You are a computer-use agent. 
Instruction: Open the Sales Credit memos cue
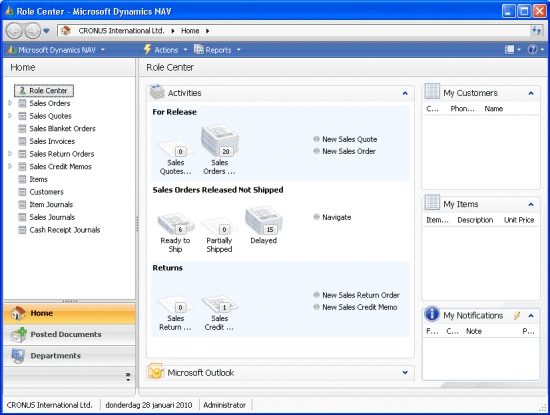[220, 303]
